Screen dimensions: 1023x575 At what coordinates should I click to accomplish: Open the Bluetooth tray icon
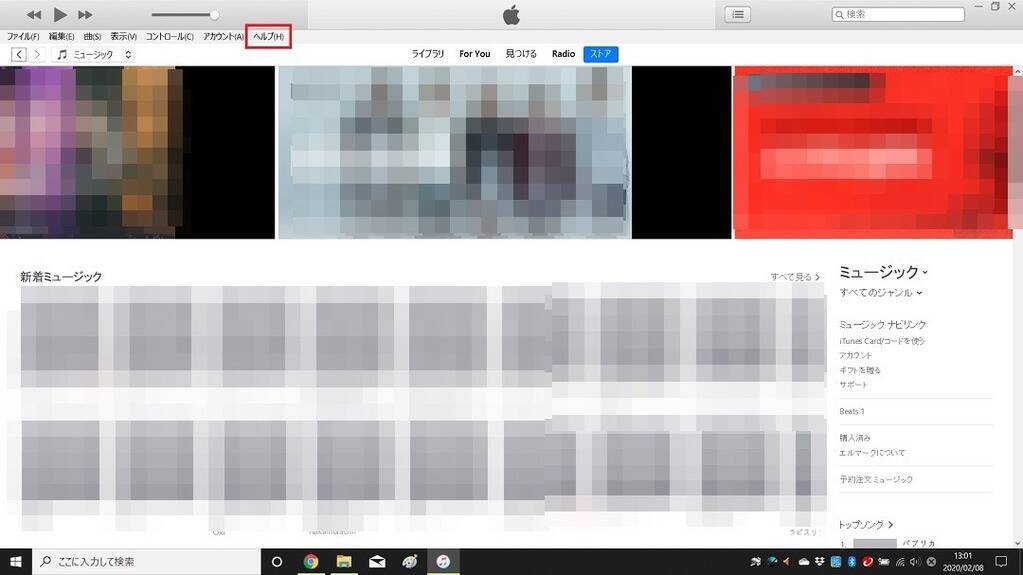pos(851,562)
